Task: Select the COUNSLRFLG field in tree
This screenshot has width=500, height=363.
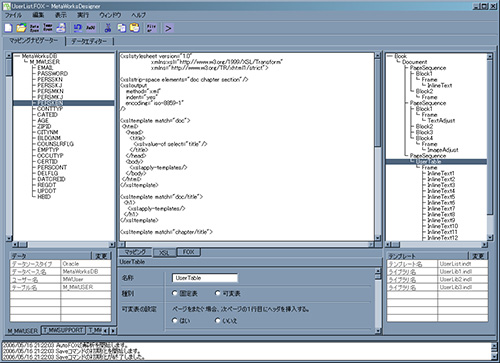Action: click(55, 144)
